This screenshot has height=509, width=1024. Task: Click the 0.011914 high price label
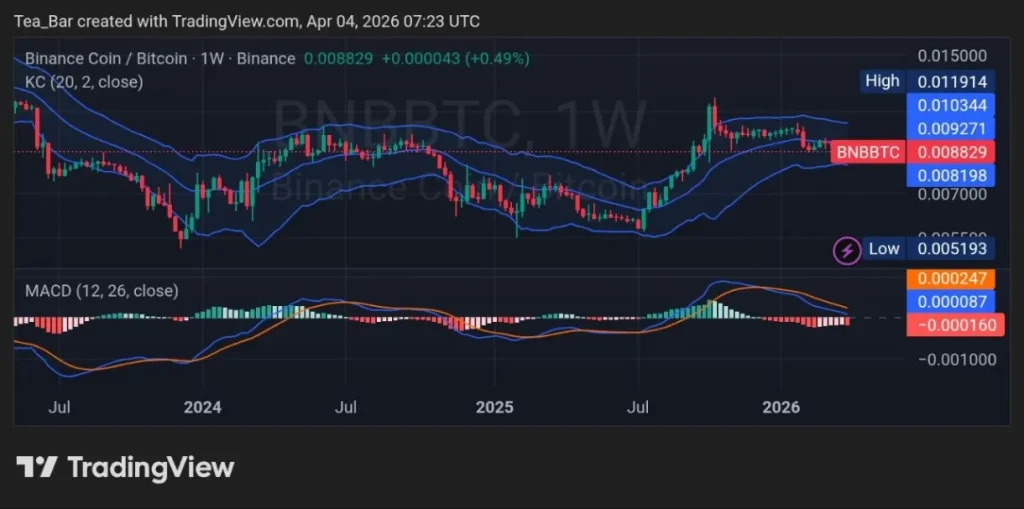[x=952, y=82]
